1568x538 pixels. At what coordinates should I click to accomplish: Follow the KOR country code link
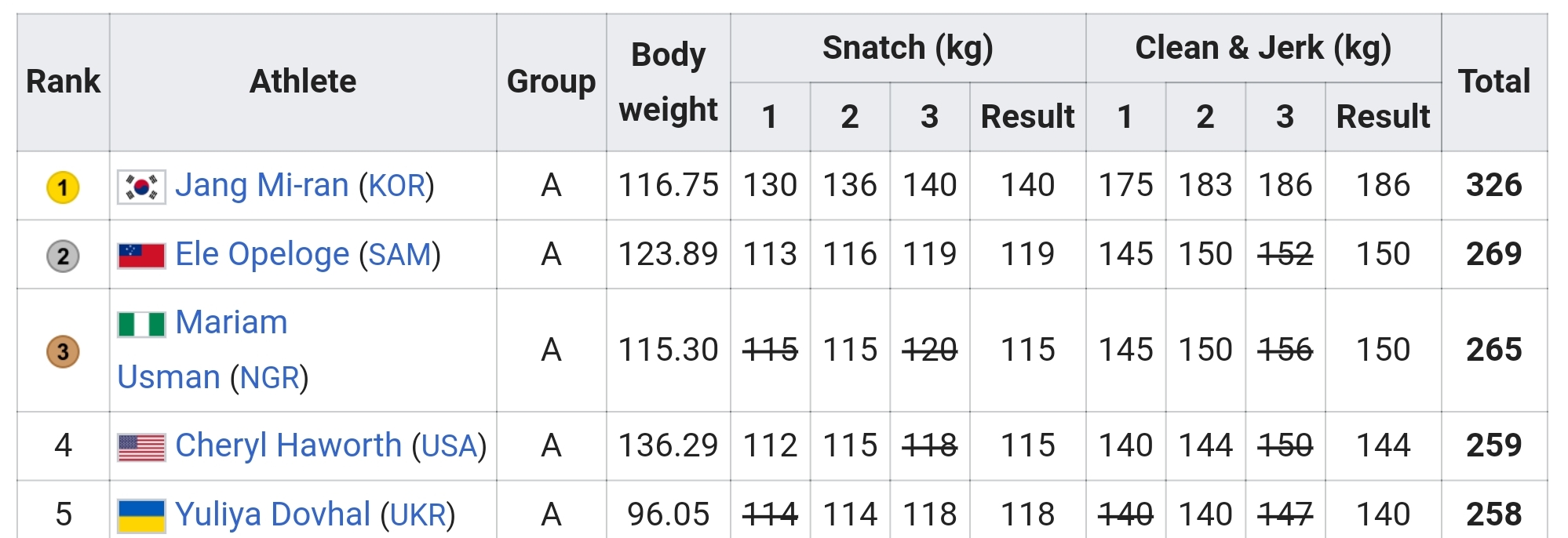(x=396, y=187)
